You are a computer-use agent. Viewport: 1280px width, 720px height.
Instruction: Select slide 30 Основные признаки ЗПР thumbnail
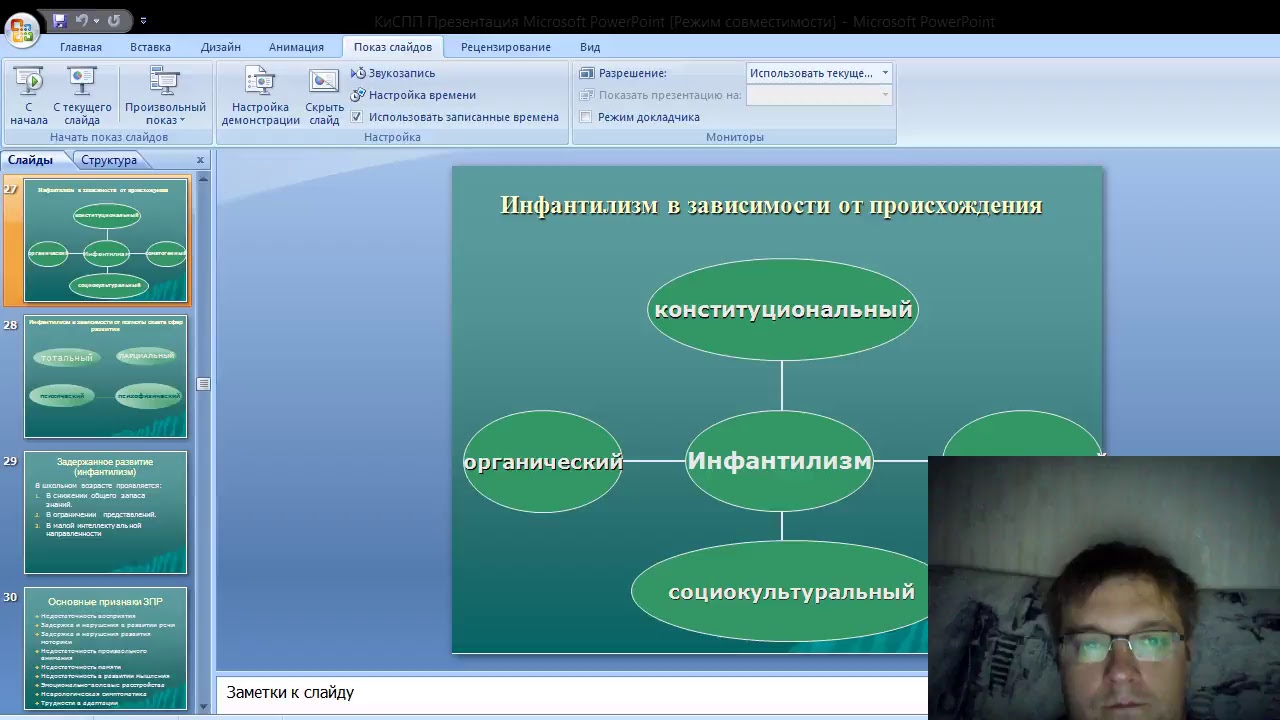pos(106,648)
